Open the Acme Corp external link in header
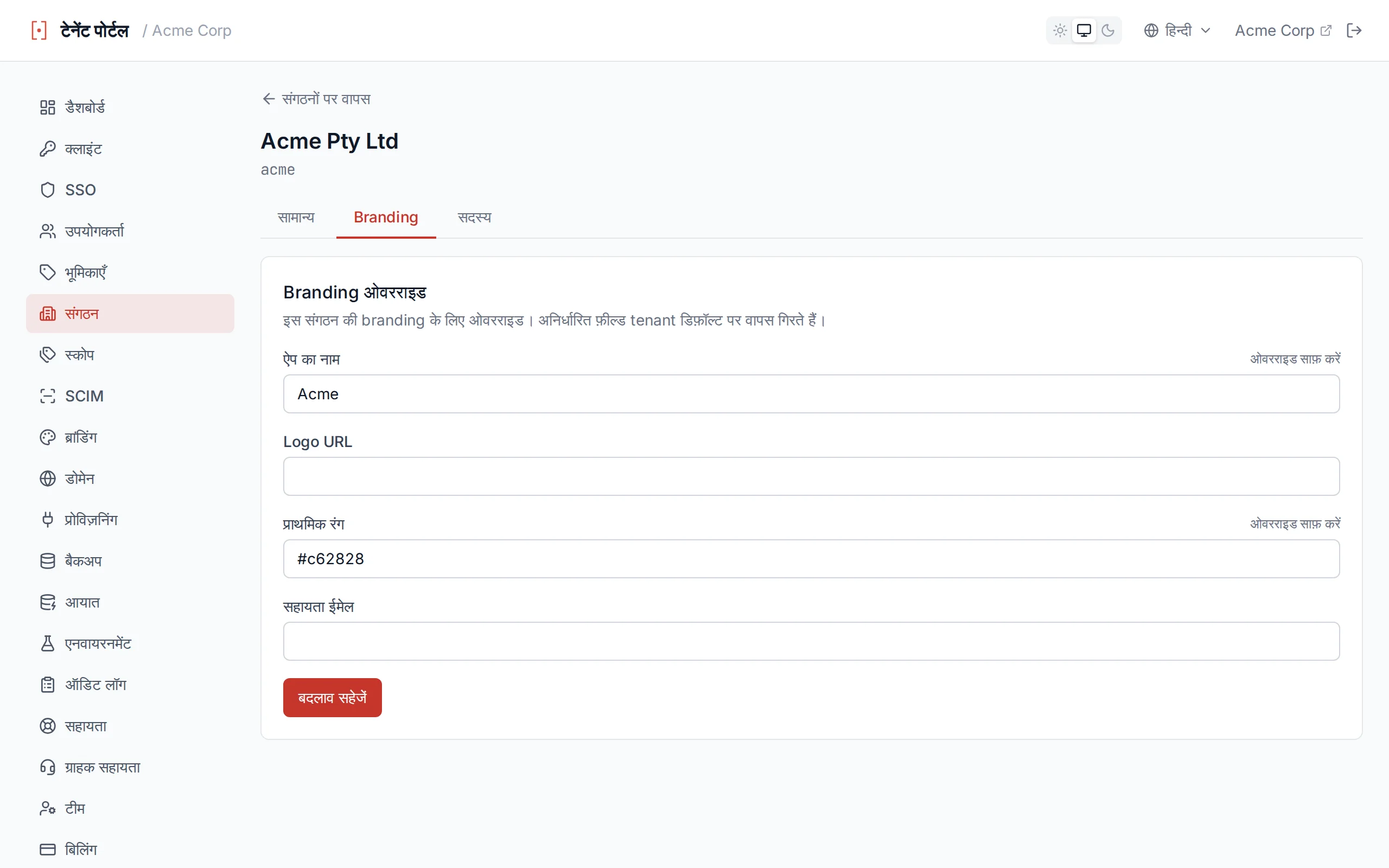Screen dimensions: 1389x868 1283,30
